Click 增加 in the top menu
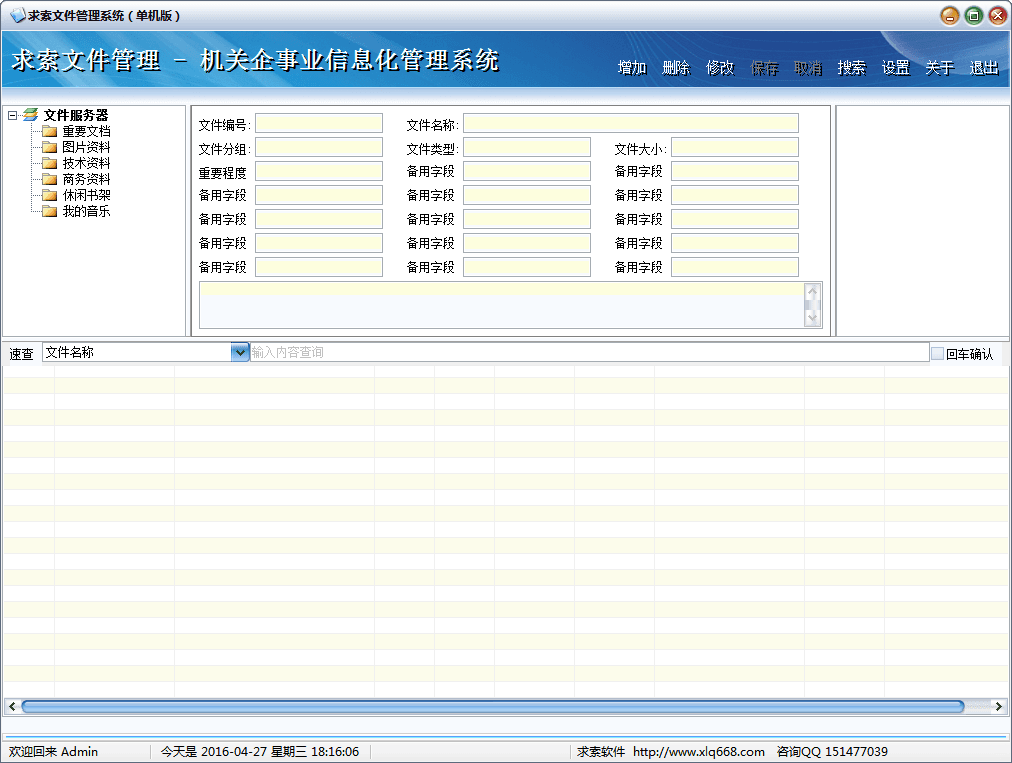This screenshot has width=1012, height=763. pos(632,68)
